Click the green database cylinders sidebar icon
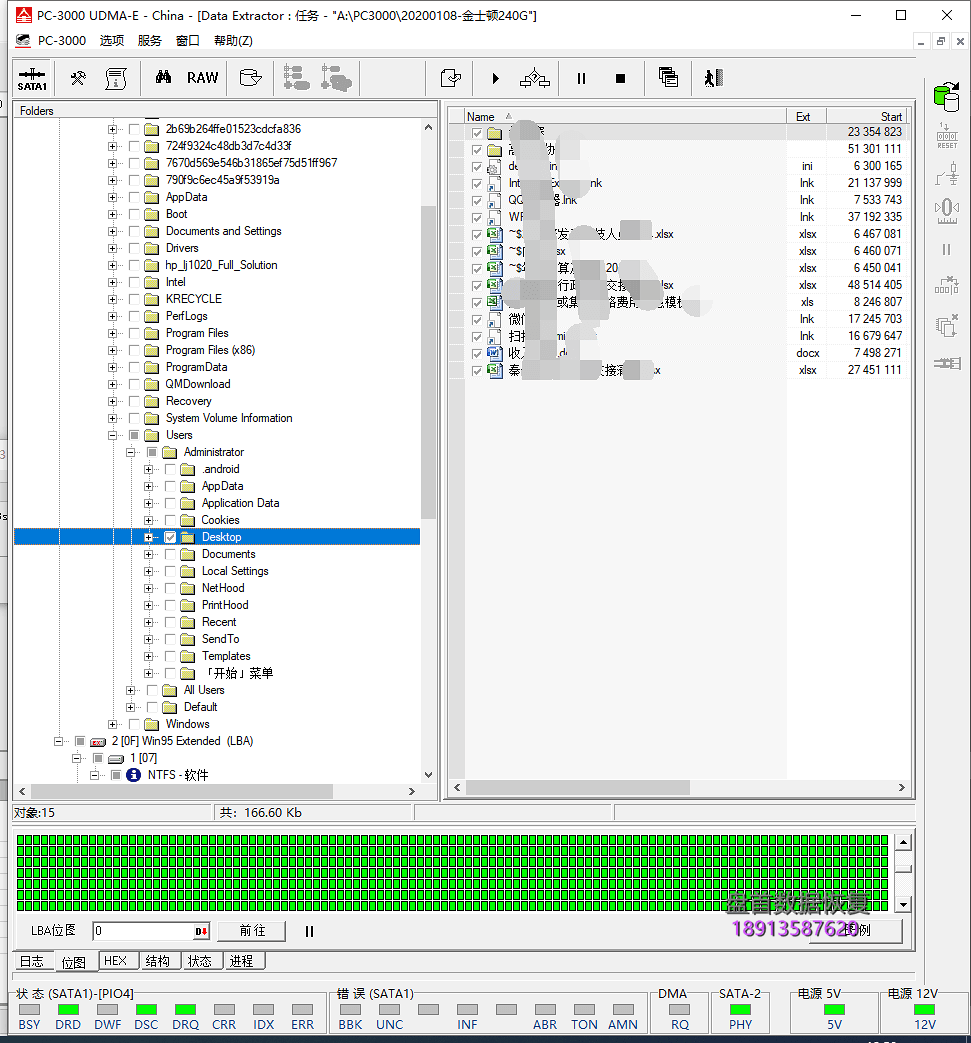Screen dimensions: 971x1043 pyautogui.click(x=946, y=97)
